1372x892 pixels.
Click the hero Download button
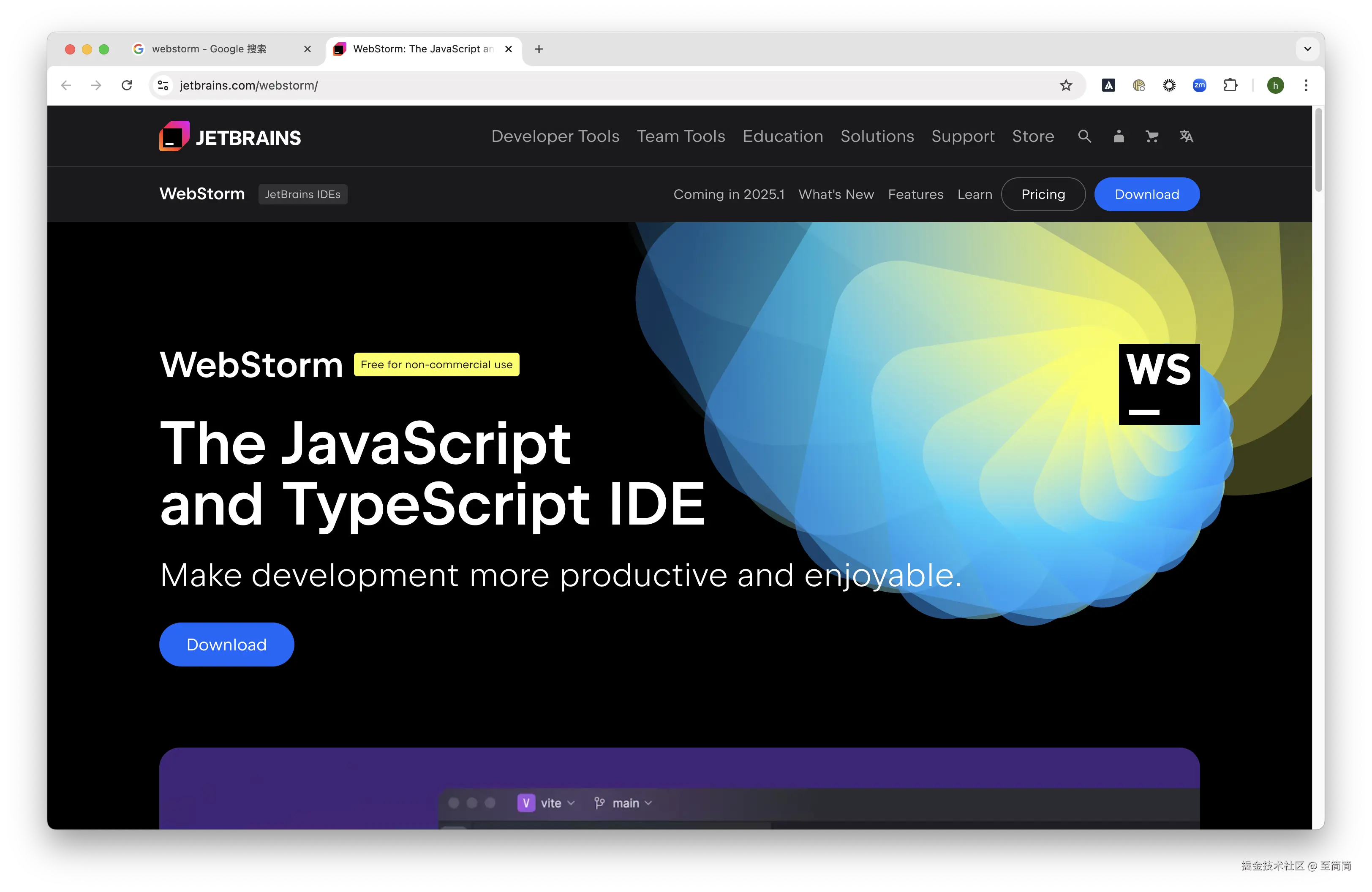[x=226, y=644]
